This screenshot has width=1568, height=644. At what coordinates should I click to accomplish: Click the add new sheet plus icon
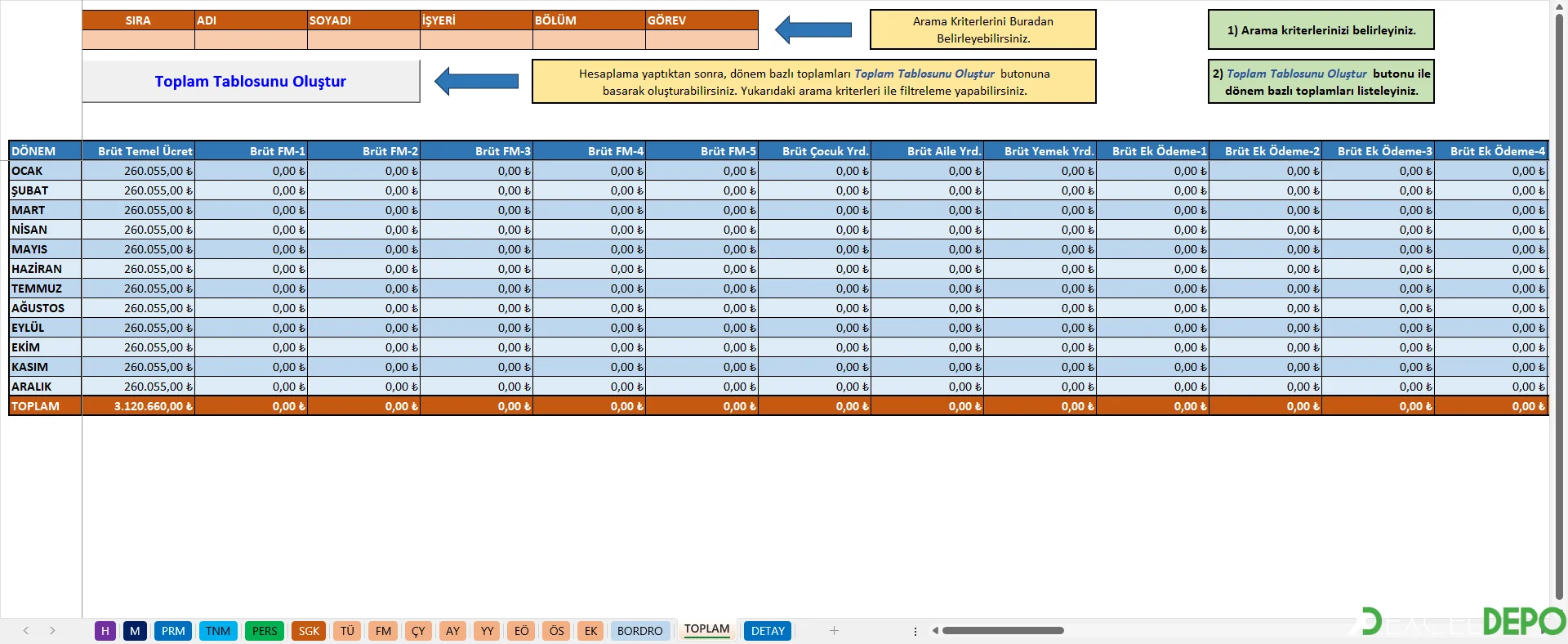click(x=834, y=630)
